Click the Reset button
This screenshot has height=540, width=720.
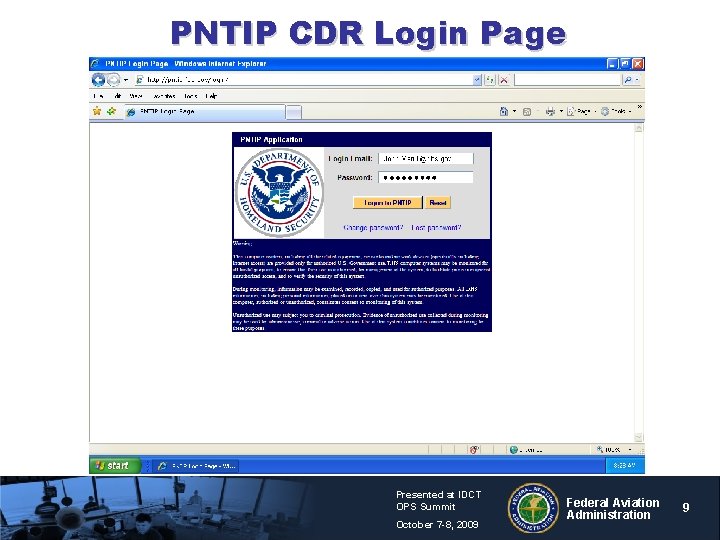coord(438,202)
